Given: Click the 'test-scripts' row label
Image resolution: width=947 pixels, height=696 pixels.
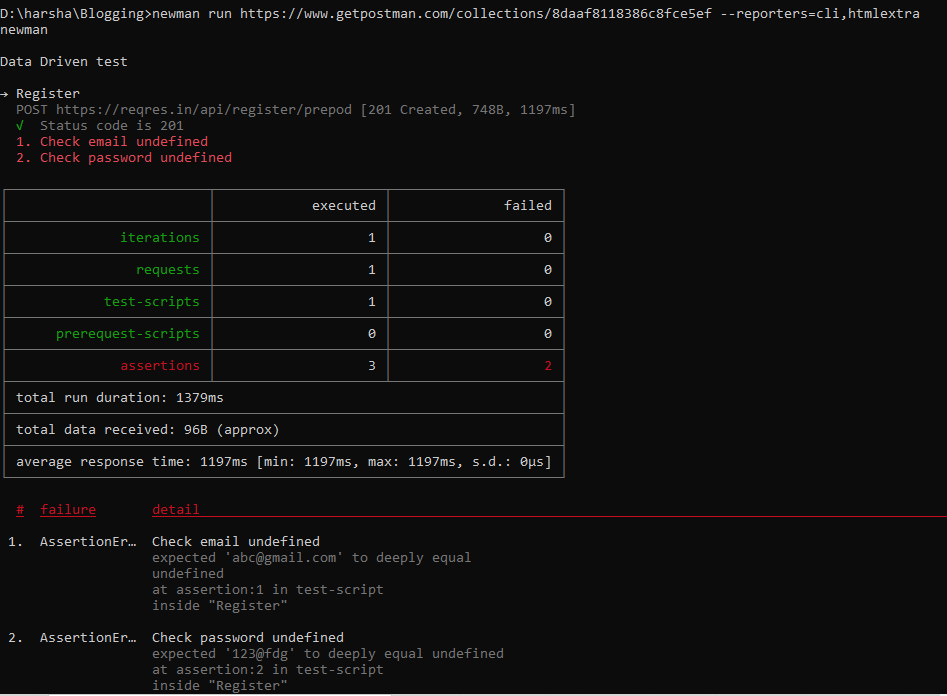Looking at the screenshot, I should click(x=152, y=301).
